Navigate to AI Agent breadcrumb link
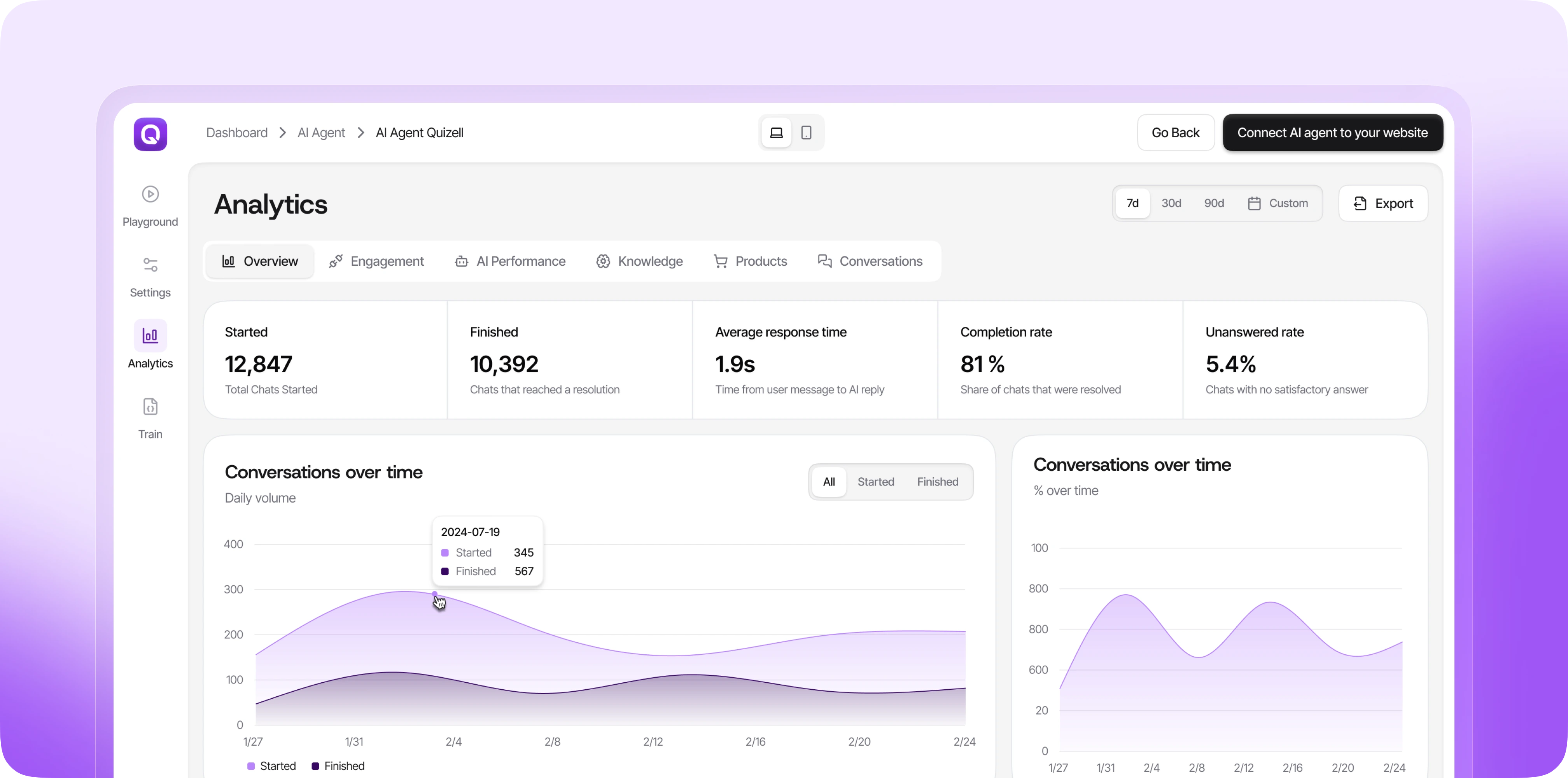1568x778 pixels. click(x=321, y=133)
